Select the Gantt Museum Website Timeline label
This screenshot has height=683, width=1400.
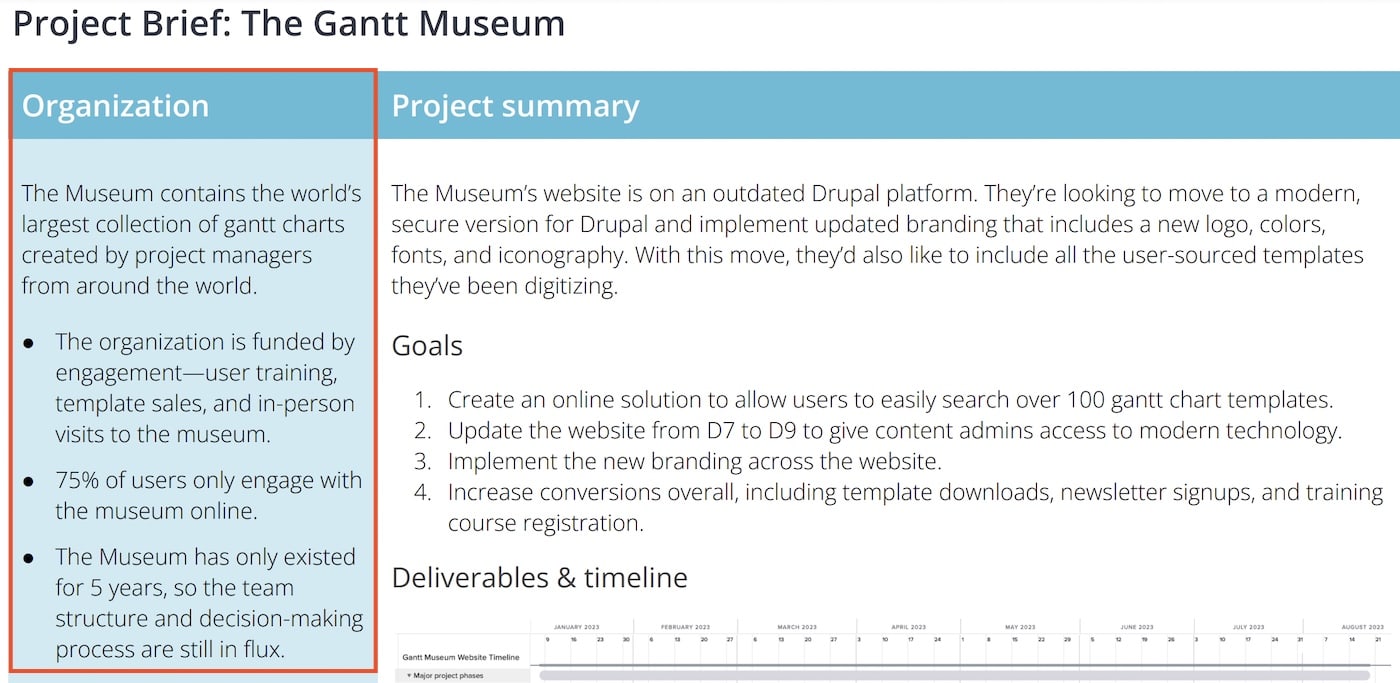click(462, 657)
